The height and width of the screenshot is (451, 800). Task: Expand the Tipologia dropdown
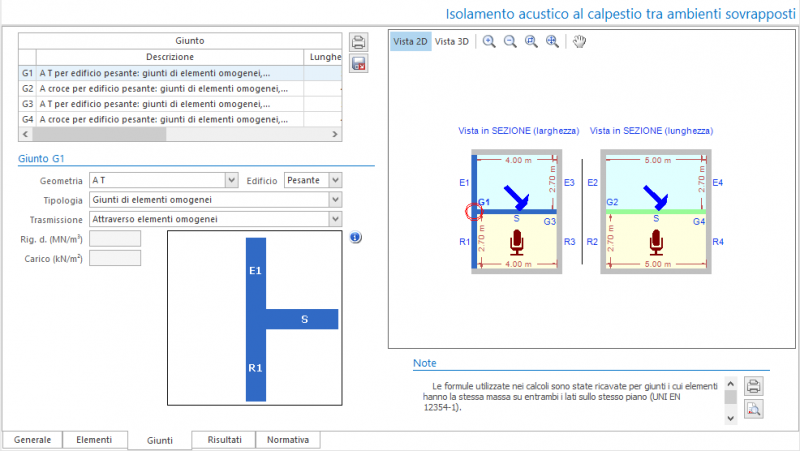coord(335,199)
